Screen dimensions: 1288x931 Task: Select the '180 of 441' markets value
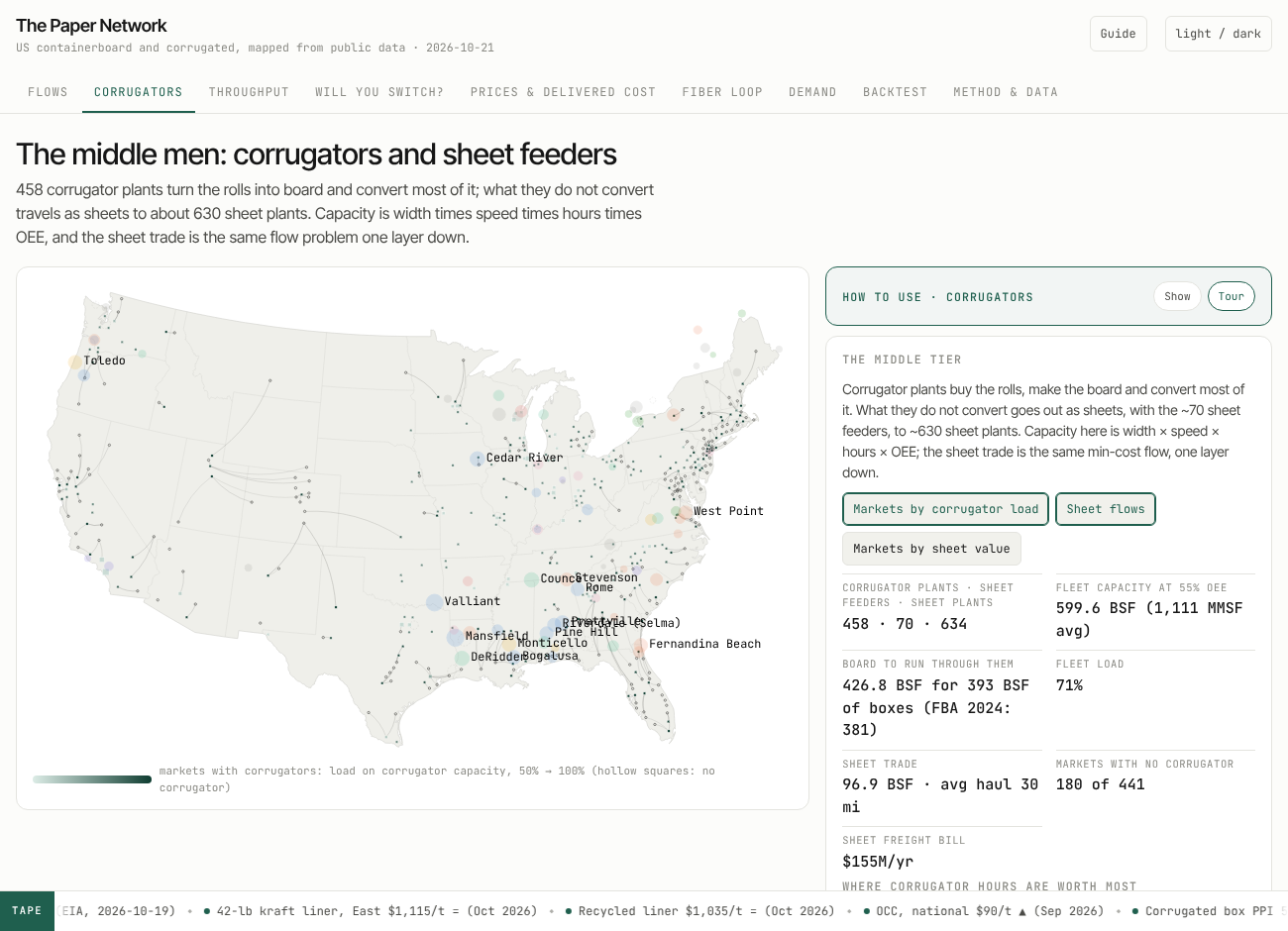pos(1101,784)
